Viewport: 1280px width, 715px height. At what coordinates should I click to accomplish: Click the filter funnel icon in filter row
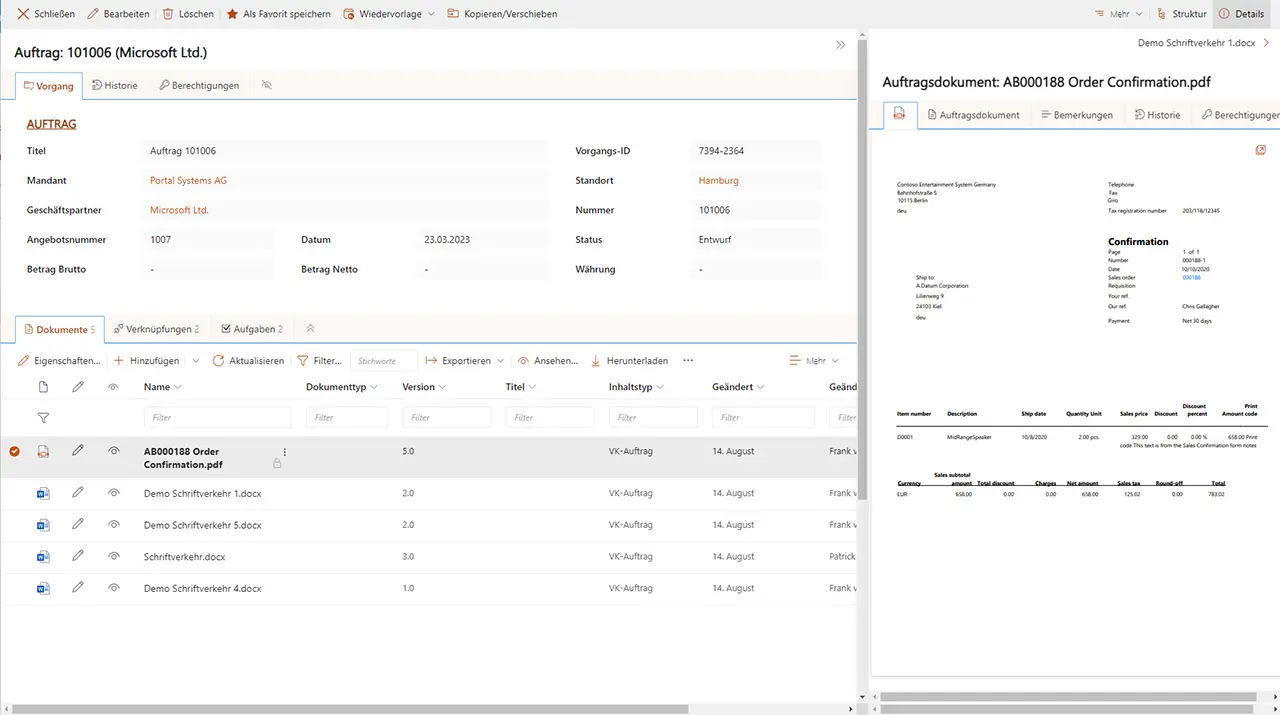coord(43,418)
